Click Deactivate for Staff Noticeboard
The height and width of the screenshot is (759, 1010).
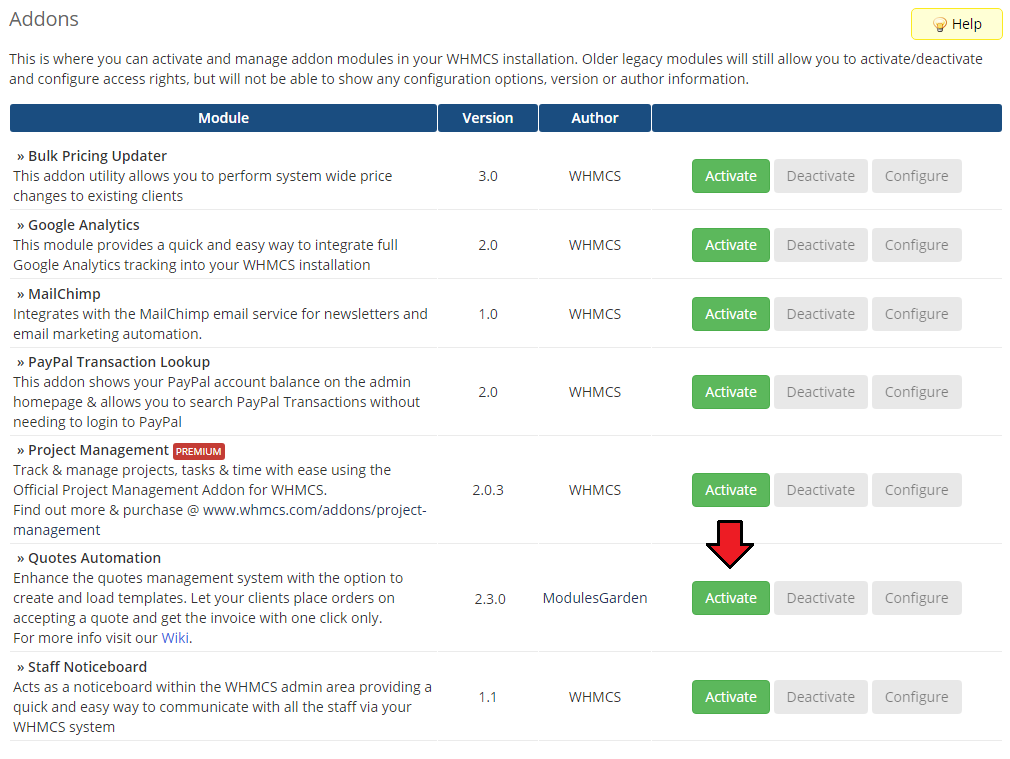[x=821, y=697]
